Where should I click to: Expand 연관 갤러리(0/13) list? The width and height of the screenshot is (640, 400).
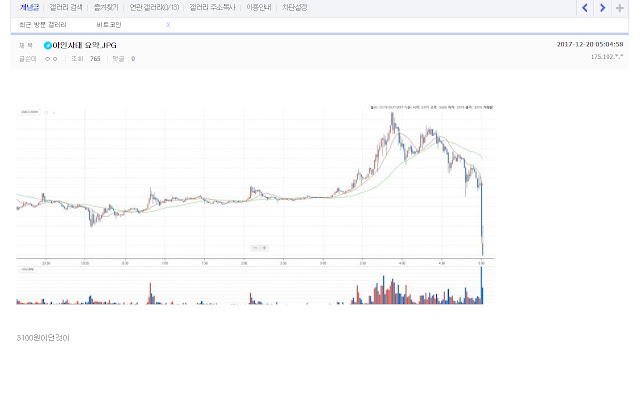154,7
